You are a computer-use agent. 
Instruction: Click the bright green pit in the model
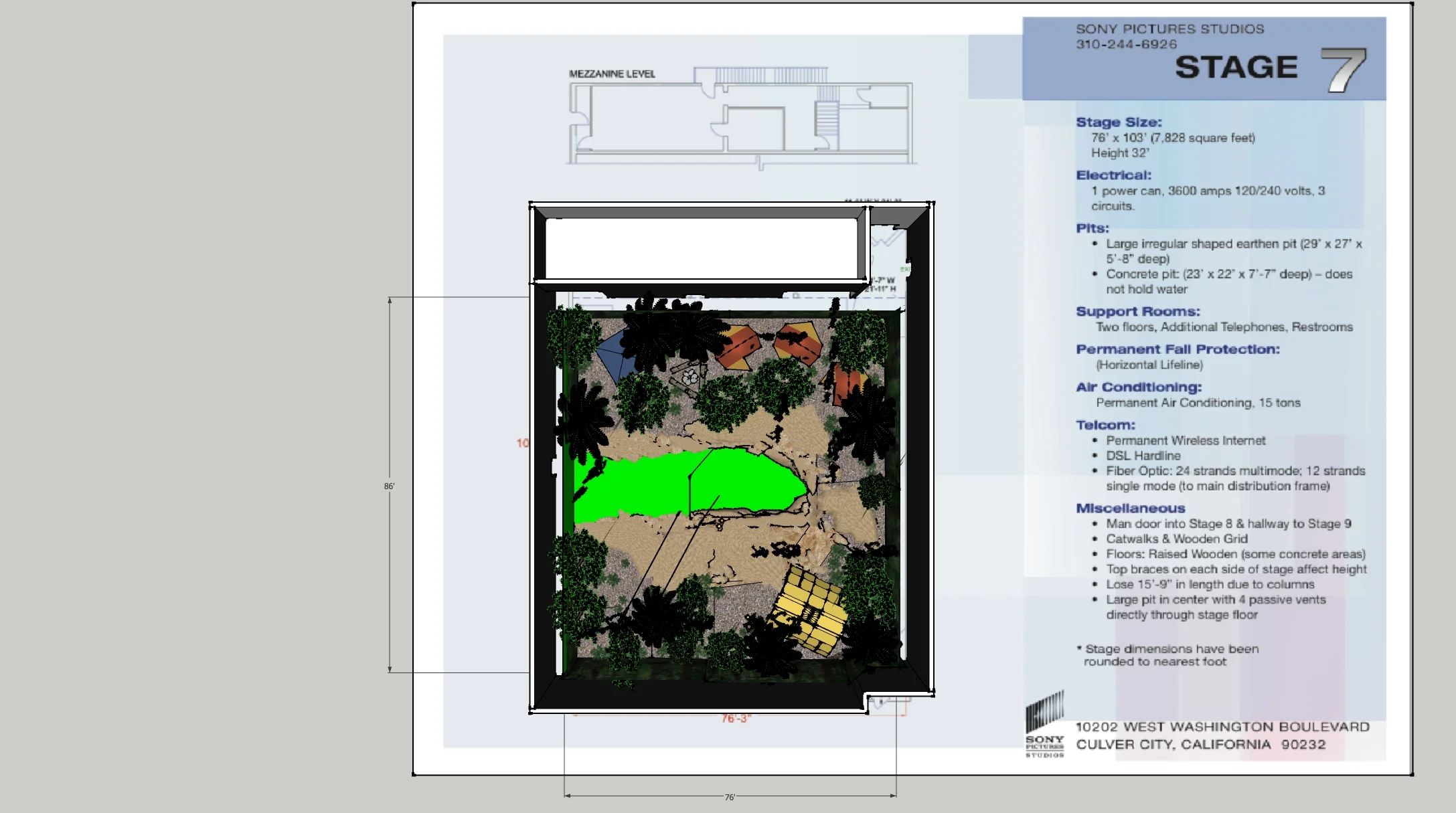(690, 484)
